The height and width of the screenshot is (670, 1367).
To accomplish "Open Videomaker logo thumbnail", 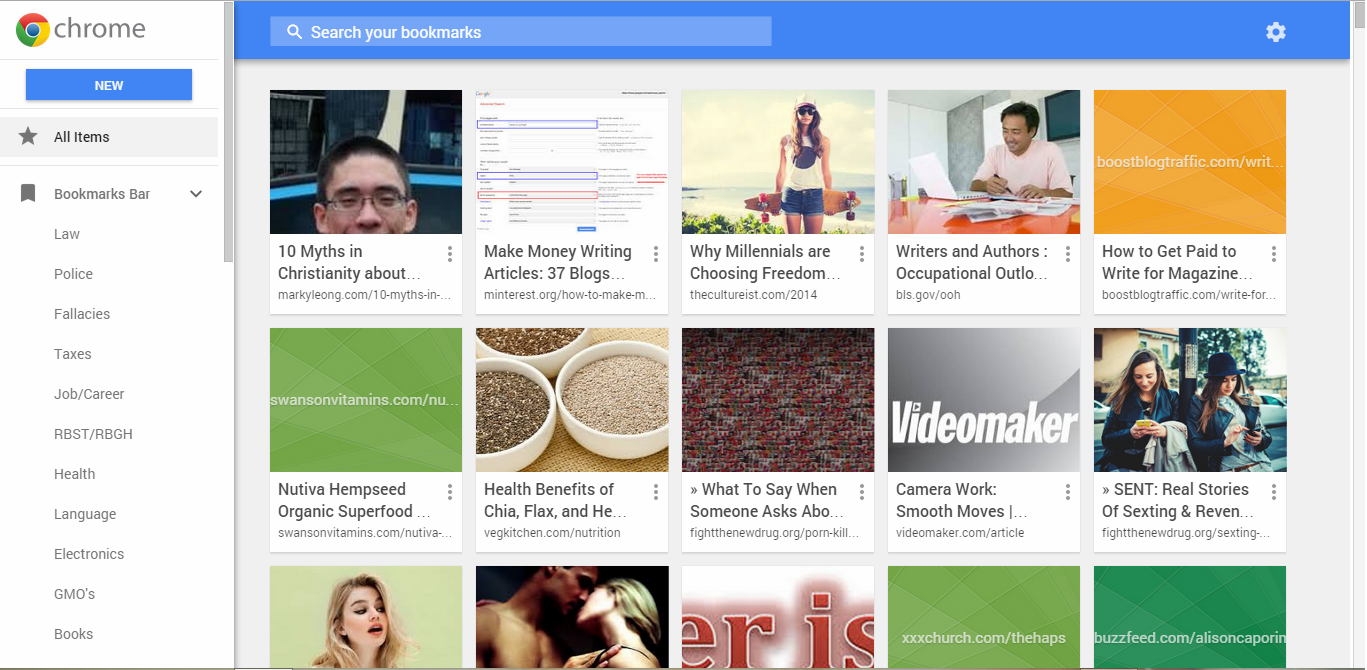I will [x=984, y=400].
